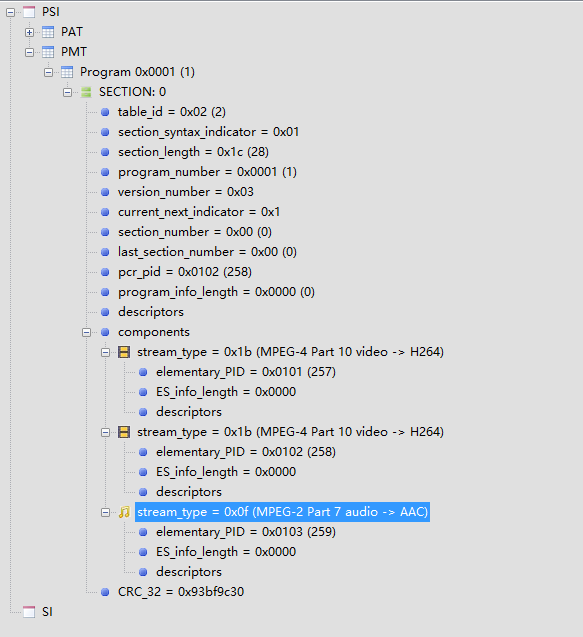Click the bullet icon beside pcr_pid

point(105,272)
